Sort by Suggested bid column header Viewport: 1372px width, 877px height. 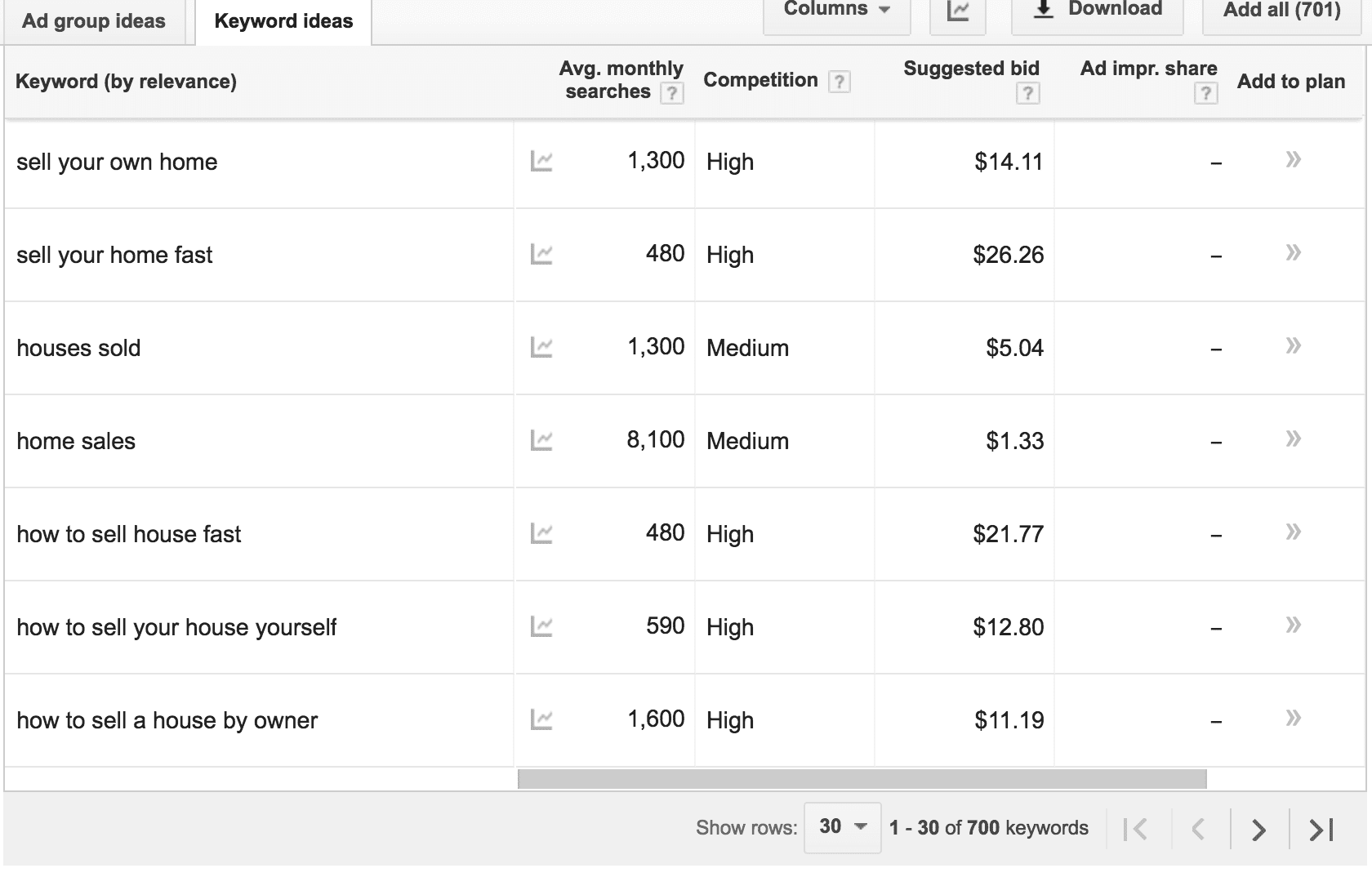coord(971,69)
